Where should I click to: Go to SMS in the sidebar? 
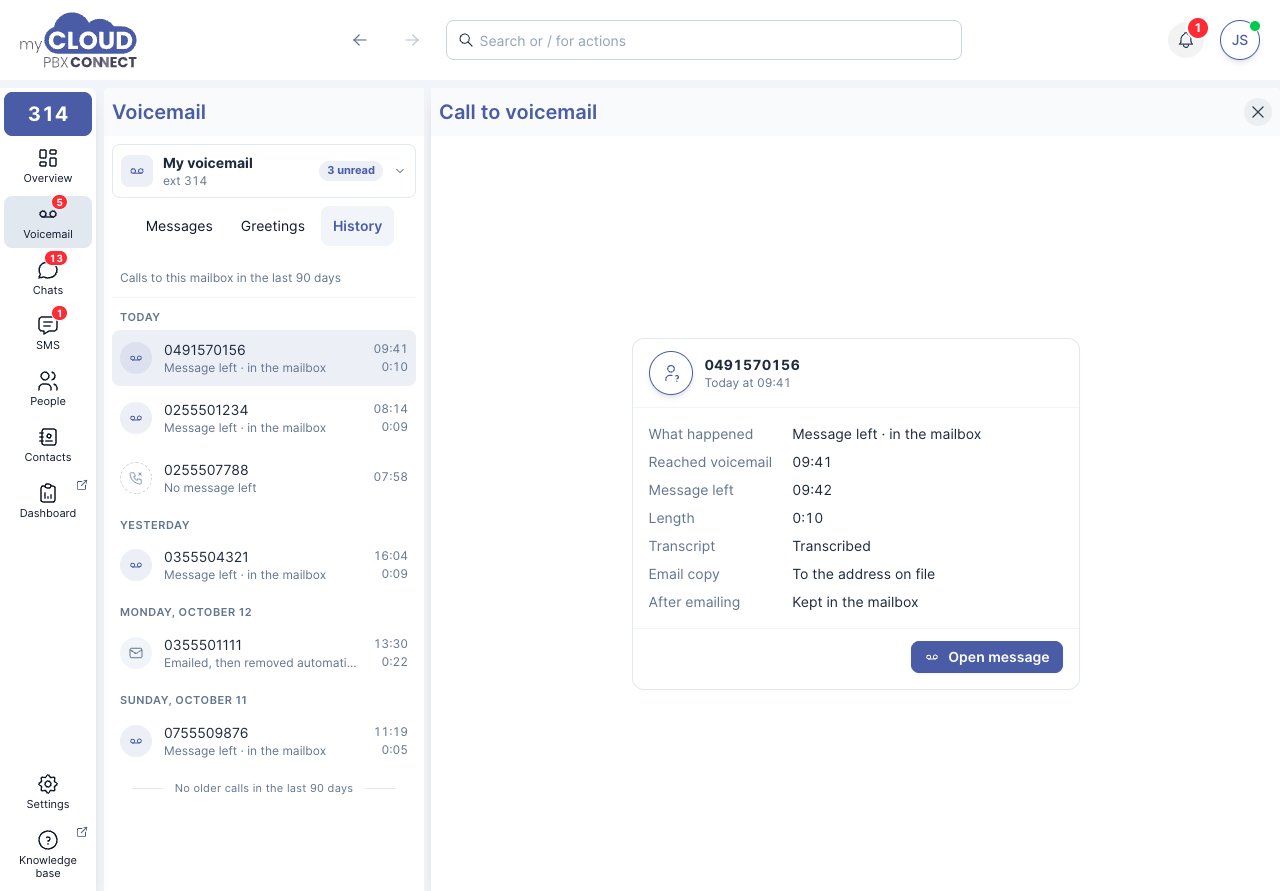point(48,333)
